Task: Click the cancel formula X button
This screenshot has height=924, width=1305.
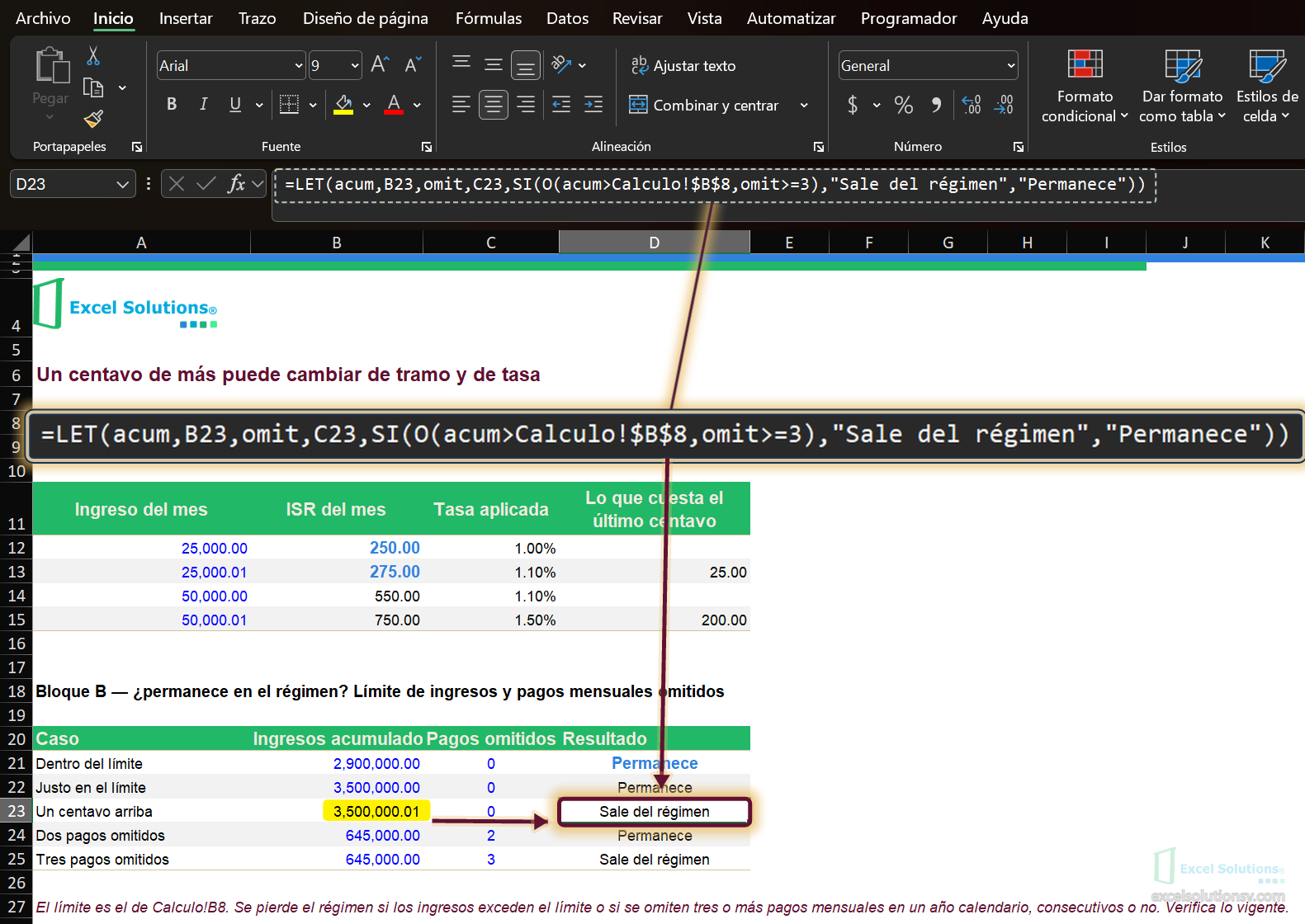Action: [177, 184]
